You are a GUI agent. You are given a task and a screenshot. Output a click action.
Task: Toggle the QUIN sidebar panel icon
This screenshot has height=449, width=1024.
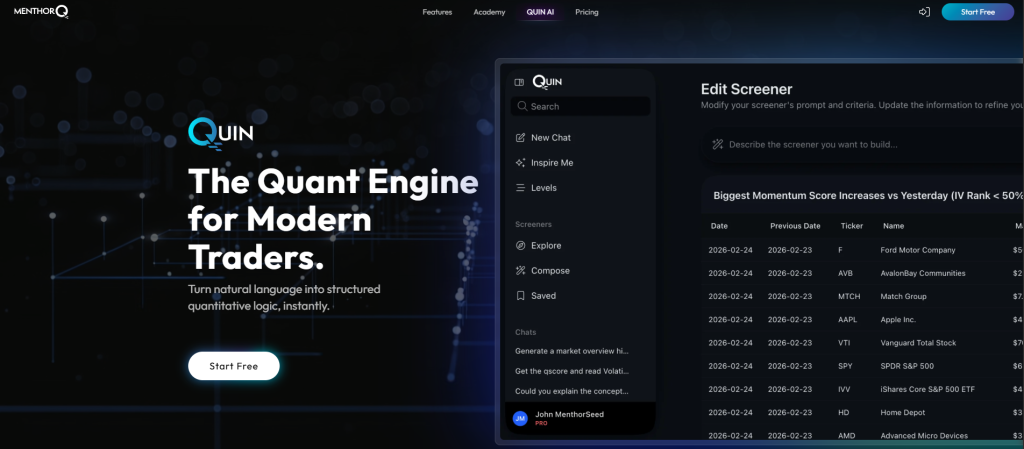(519, 82)
